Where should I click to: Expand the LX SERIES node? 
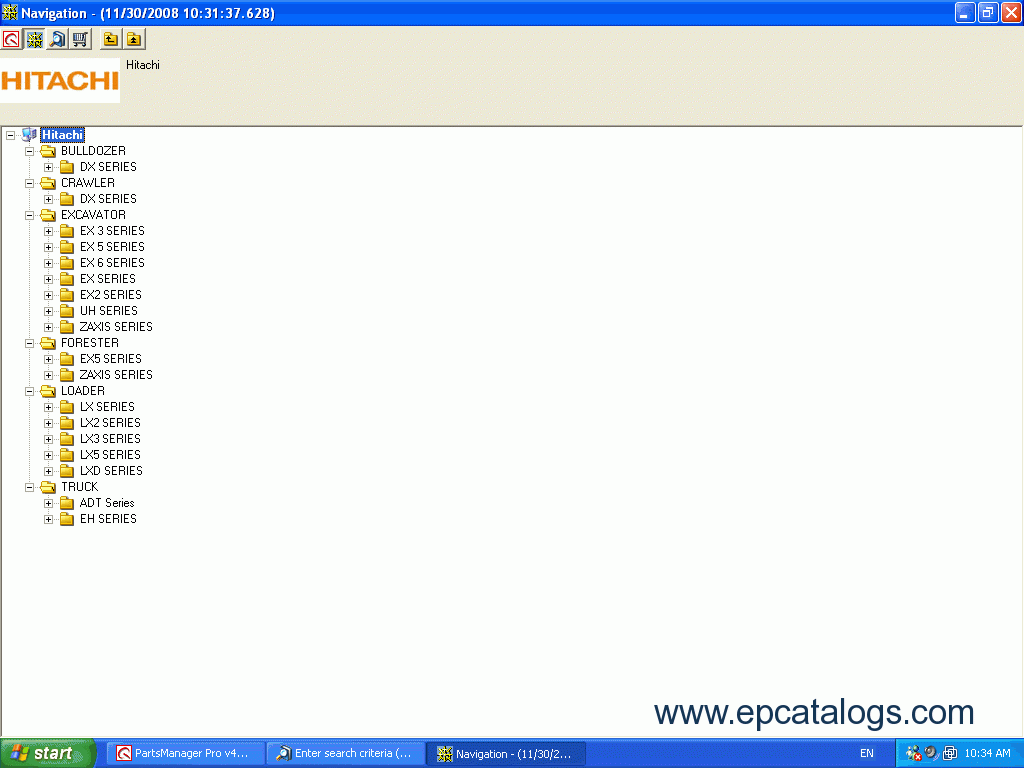click(x=48, y=408)
